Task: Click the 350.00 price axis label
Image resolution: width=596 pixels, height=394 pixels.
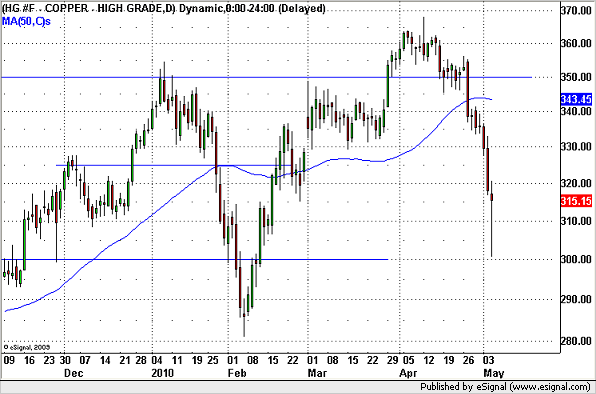Action: pyautogui.click(x=576, y=77)
